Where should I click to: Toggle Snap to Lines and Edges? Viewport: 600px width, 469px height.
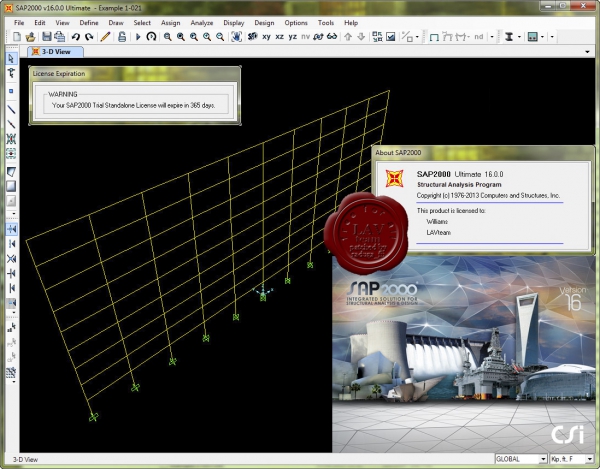11,288
